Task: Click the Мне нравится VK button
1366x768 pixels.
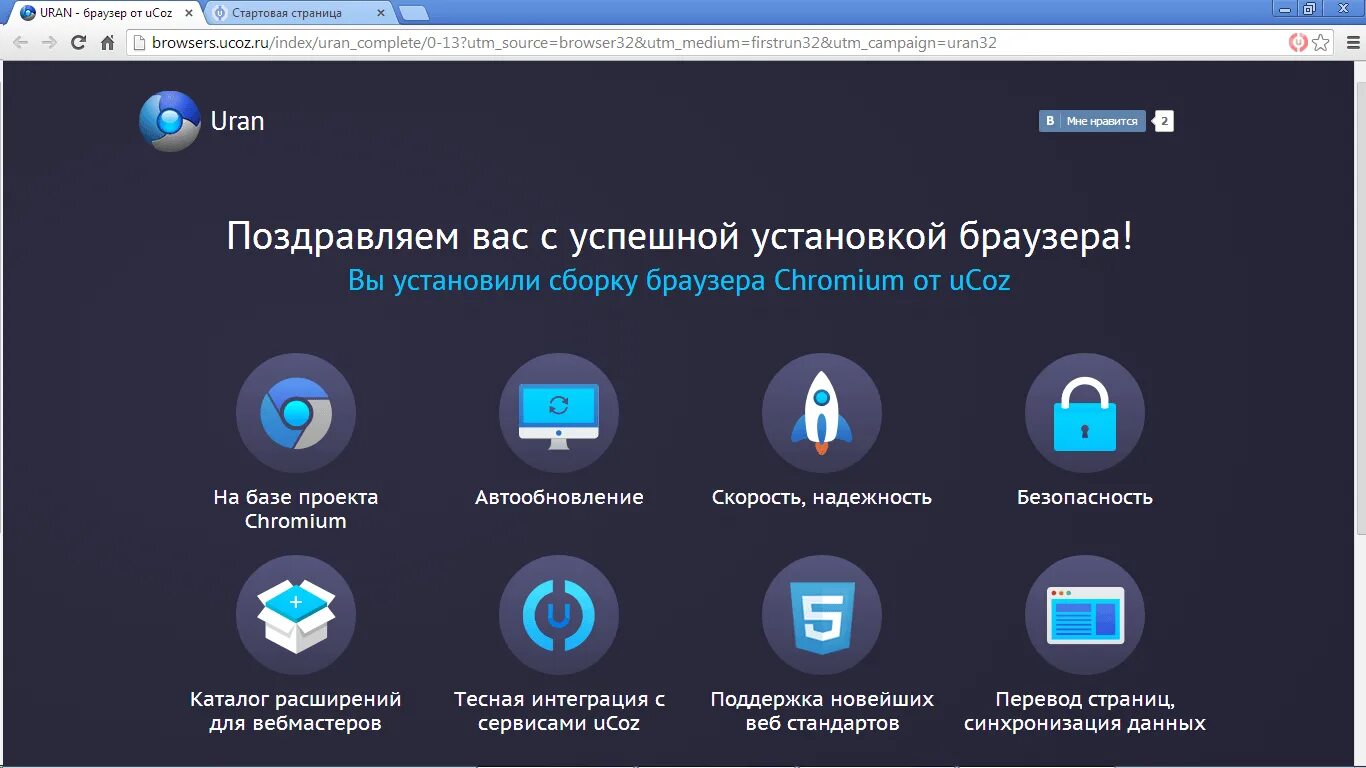Action: (1092, 121)
